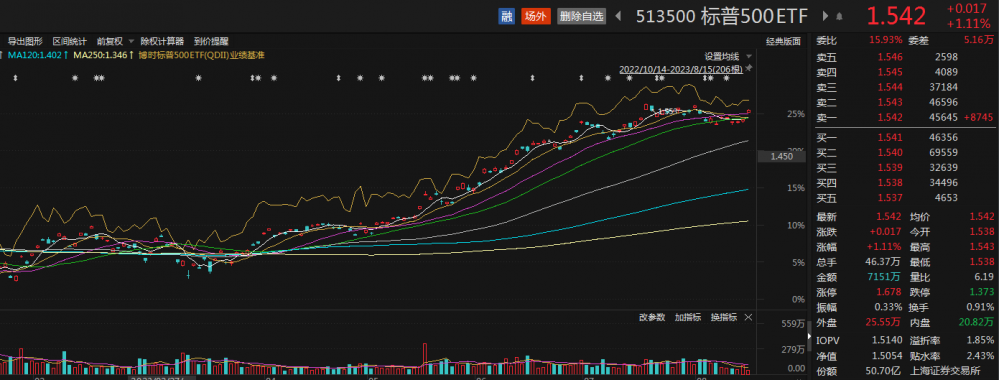Screen dimensions: 999x380
Task: Click 加指标 to add indicator
Action: click(688, 317)
